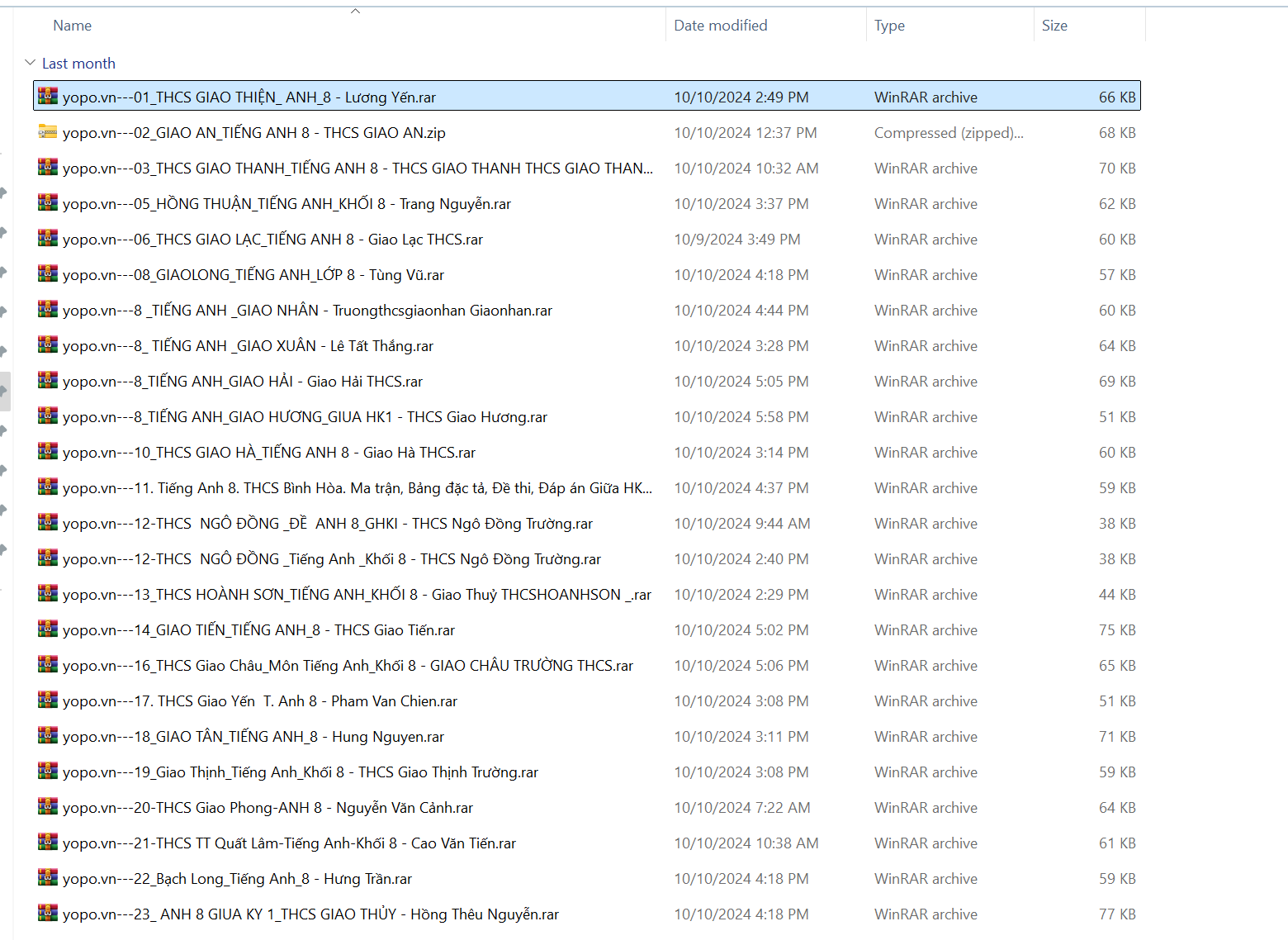1288x945 pixels.
Task: Select file name 17. THCS Giao Yến - Pham Van Chien.rar
Action: (260, 701)
